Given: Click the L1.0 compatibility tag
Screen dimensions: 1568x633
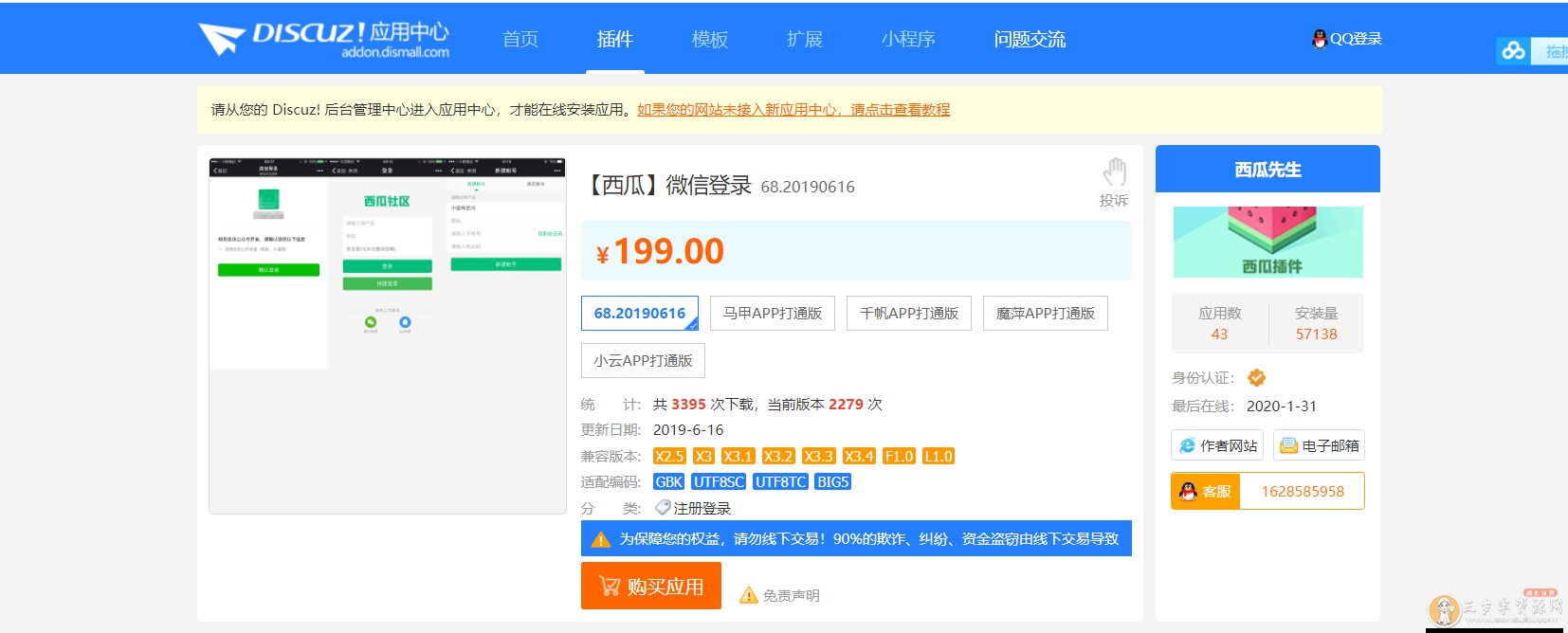Looking at the screenshot, I should [939, 456].
